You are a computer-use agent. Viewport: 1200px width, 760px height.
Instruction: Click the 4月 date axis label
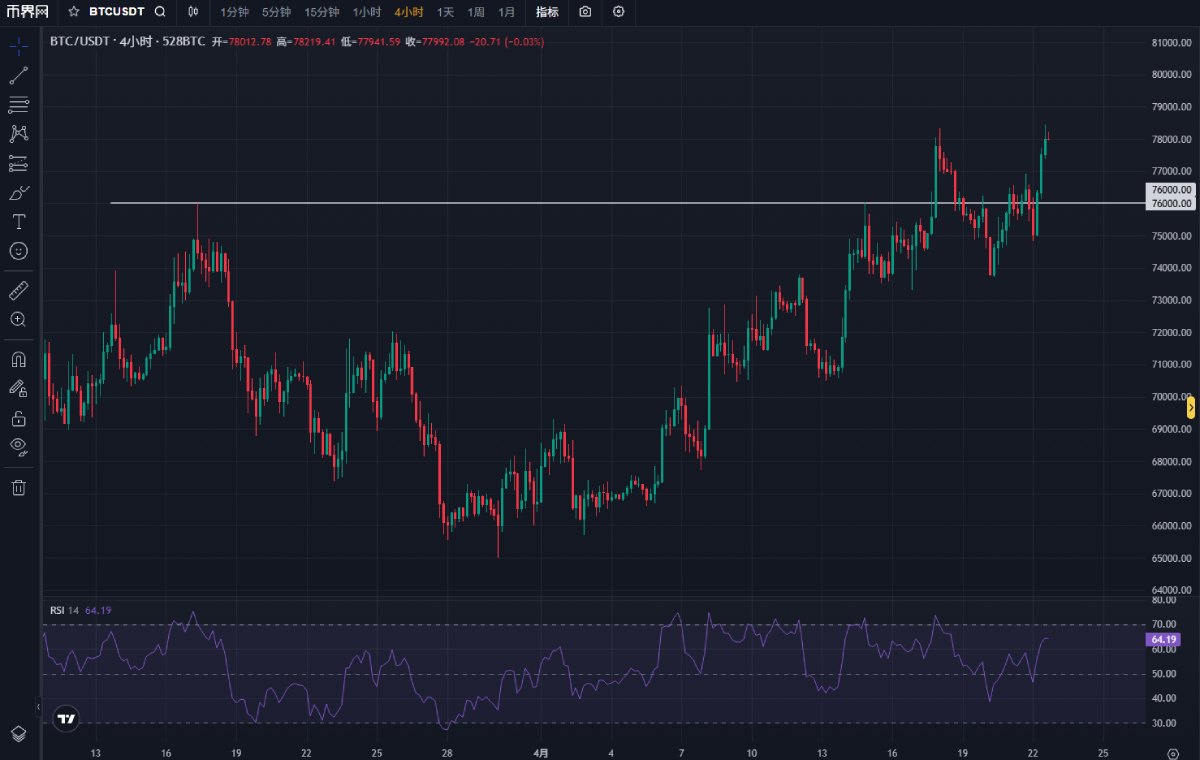pyautogui.click(x=541, y=751)
